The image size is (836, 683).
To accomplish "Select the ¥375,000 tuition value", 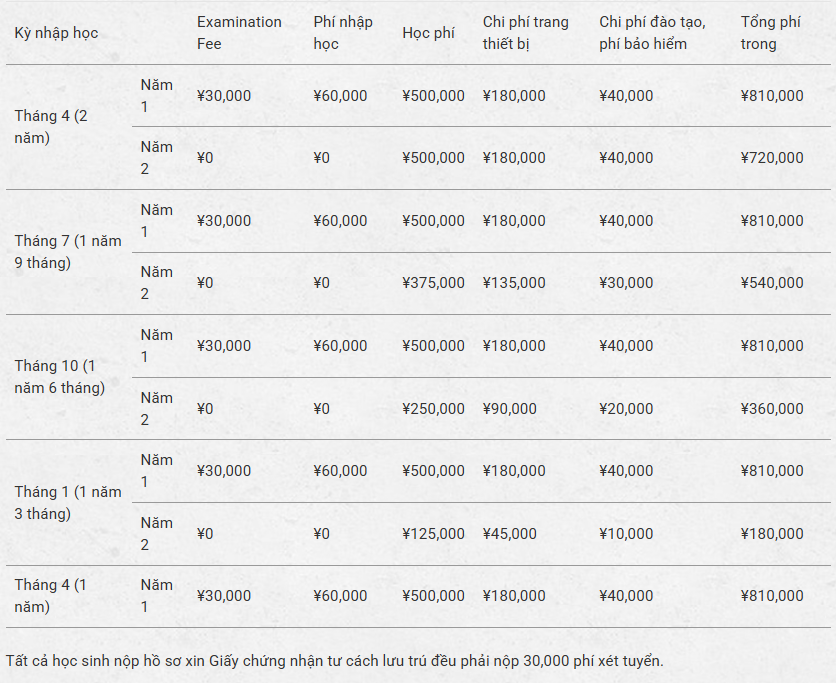I will pyautogui.click(x=433, y=283).
